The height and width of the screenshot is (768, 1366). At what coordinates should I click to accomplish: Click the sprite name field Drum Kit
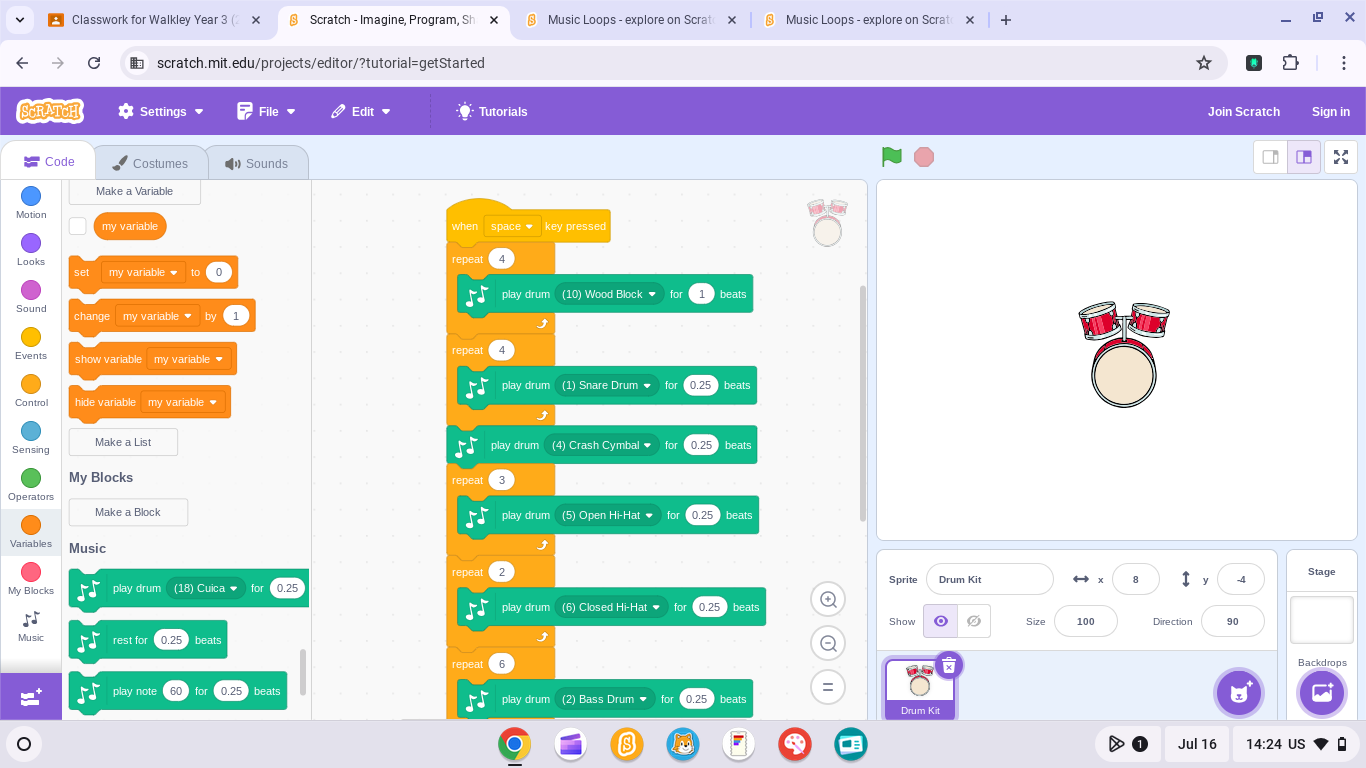click(x=989, y=579)
